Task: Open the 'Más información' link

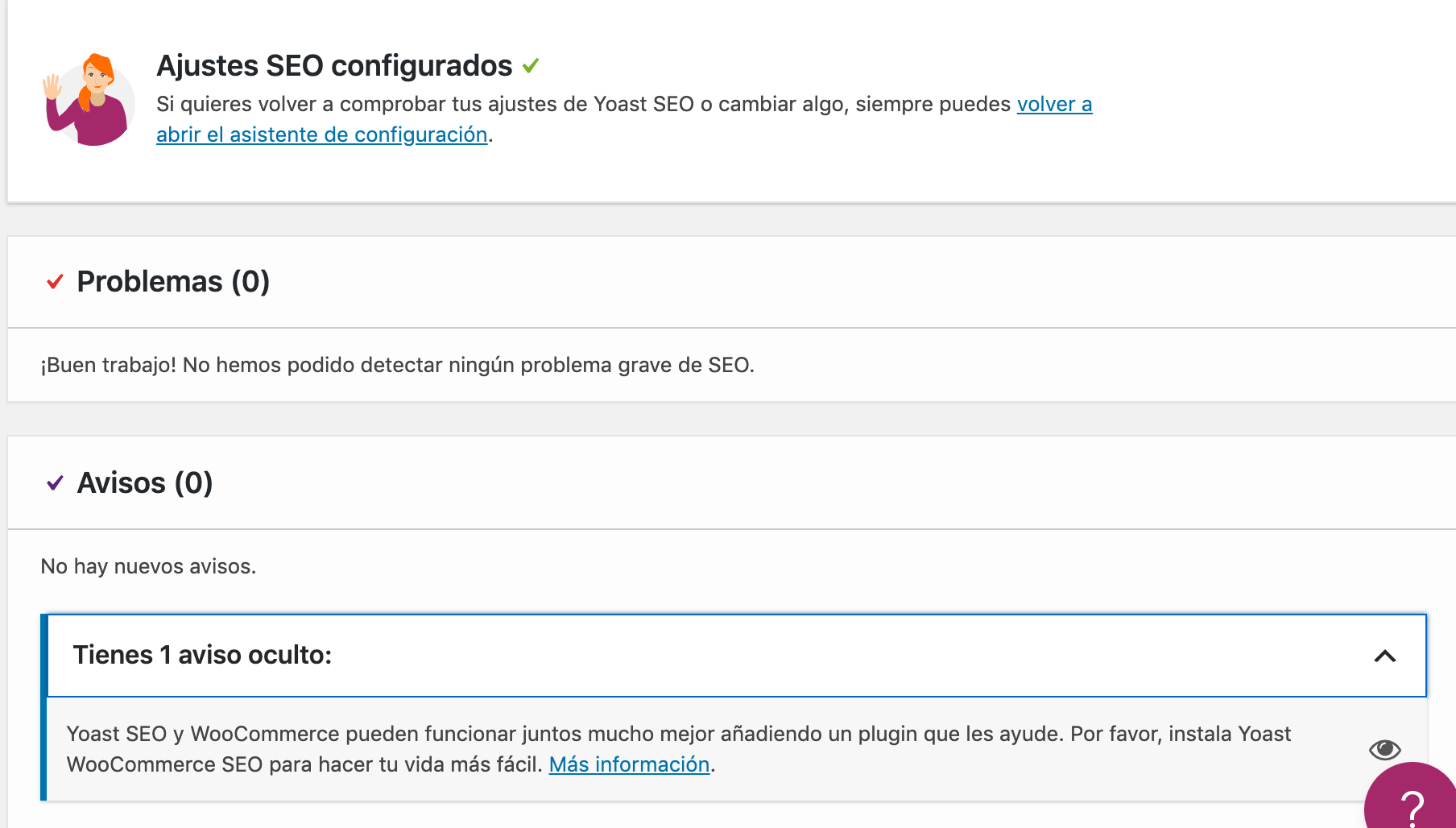Action: pyautogui.click(x=629, y=764)
